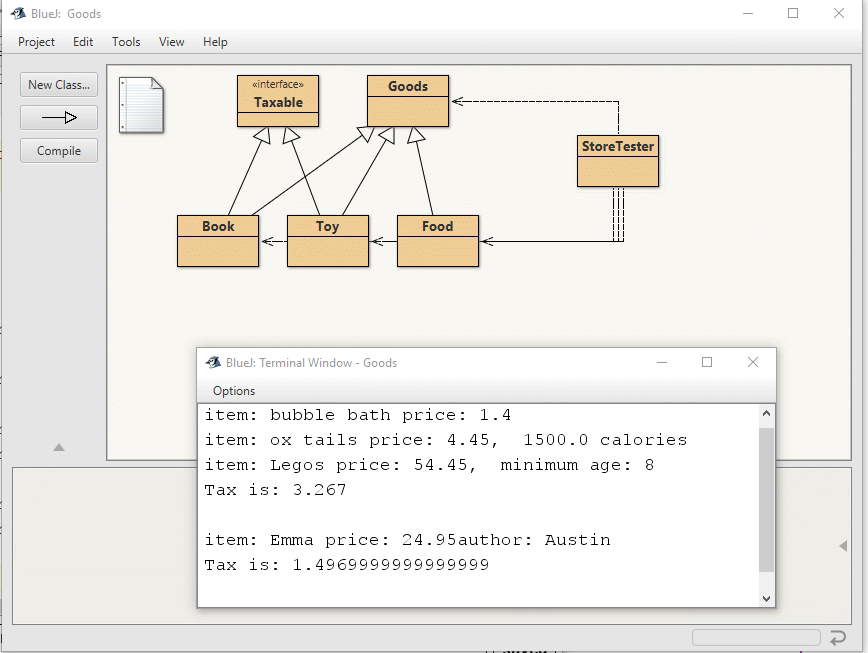Viewport: 868px width, 653px height.
Task: Select the Food class box
Action: [438, 241]
